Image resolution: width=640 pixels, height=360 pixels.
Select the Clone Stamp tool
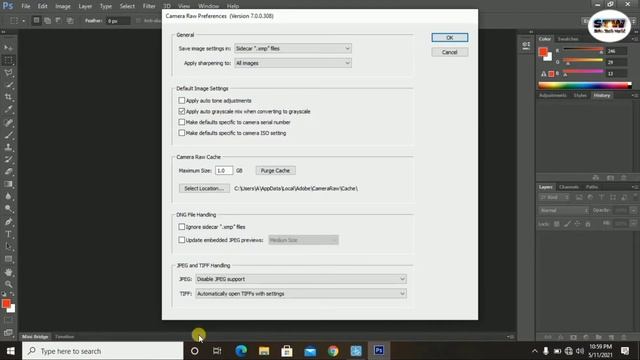8,147
